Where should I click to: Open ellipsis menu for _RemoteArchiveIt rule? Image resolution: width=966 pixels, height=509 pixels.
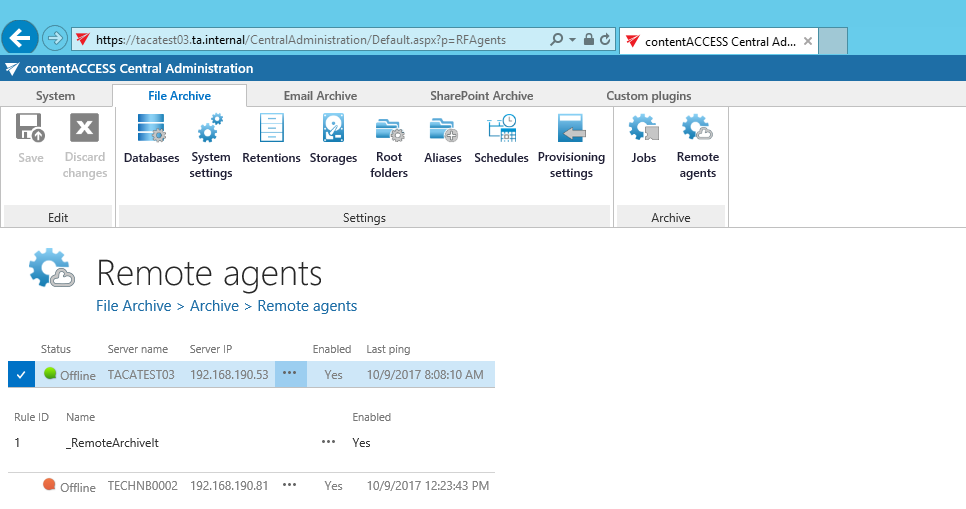click(x=328, y=442)
